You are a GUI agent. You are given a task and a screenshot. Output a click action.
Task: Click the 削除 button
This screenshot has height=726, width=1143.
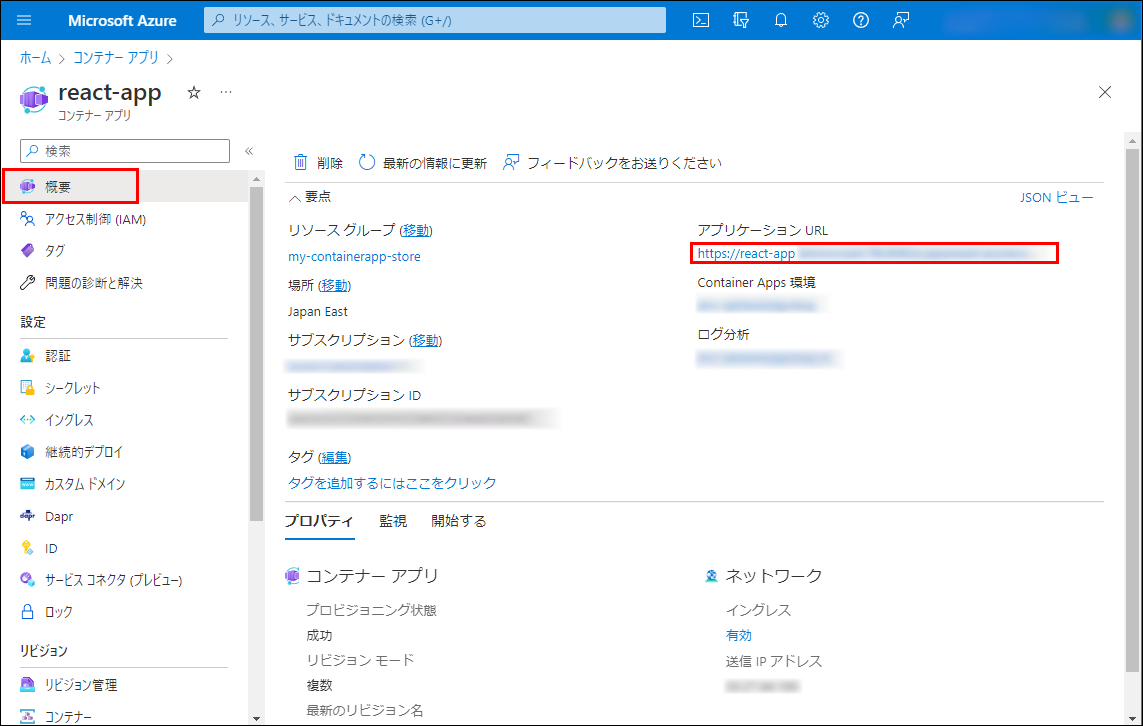(x=318, y=163)
